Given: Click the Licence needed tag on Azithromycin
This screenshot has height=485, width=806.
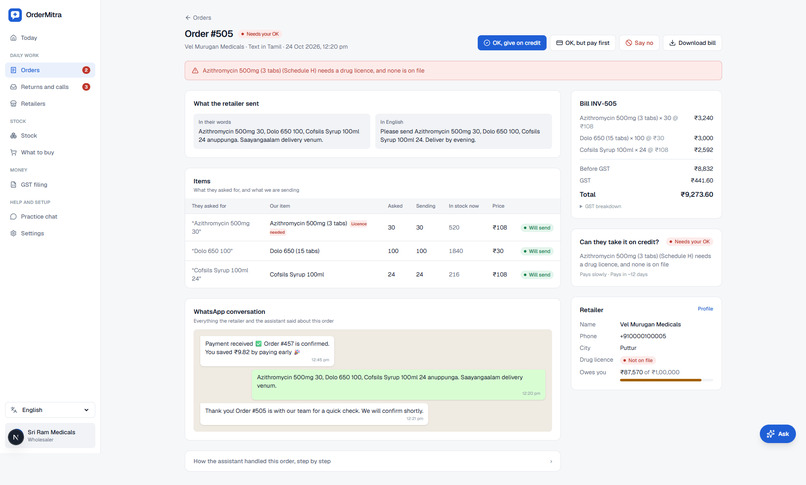Looking at the screenshot, I should [x=359, y=224].
